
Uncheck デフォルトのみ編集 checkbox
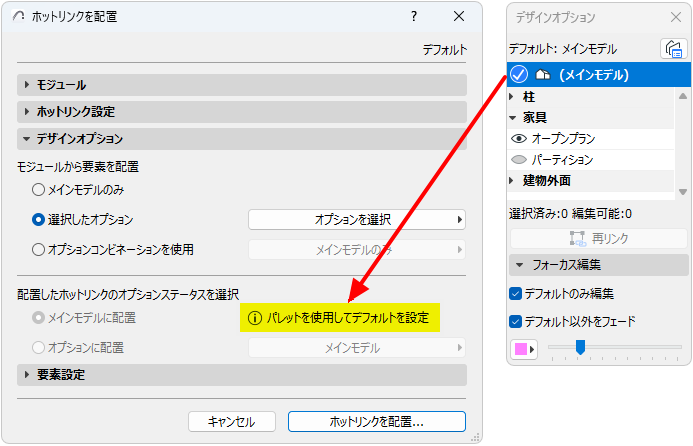tap(515, 294)
